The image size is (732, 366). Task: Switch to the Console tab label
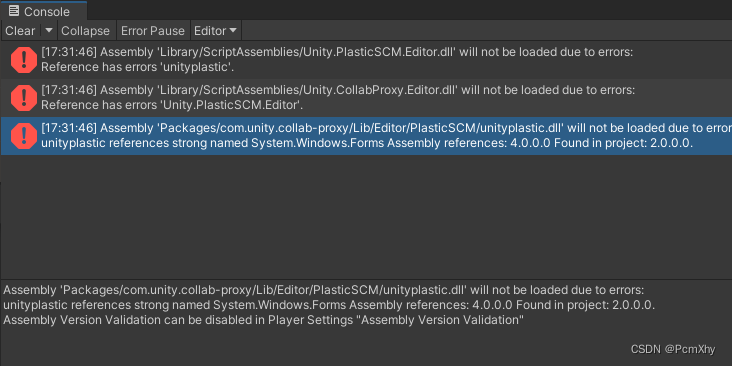(47, 12)
